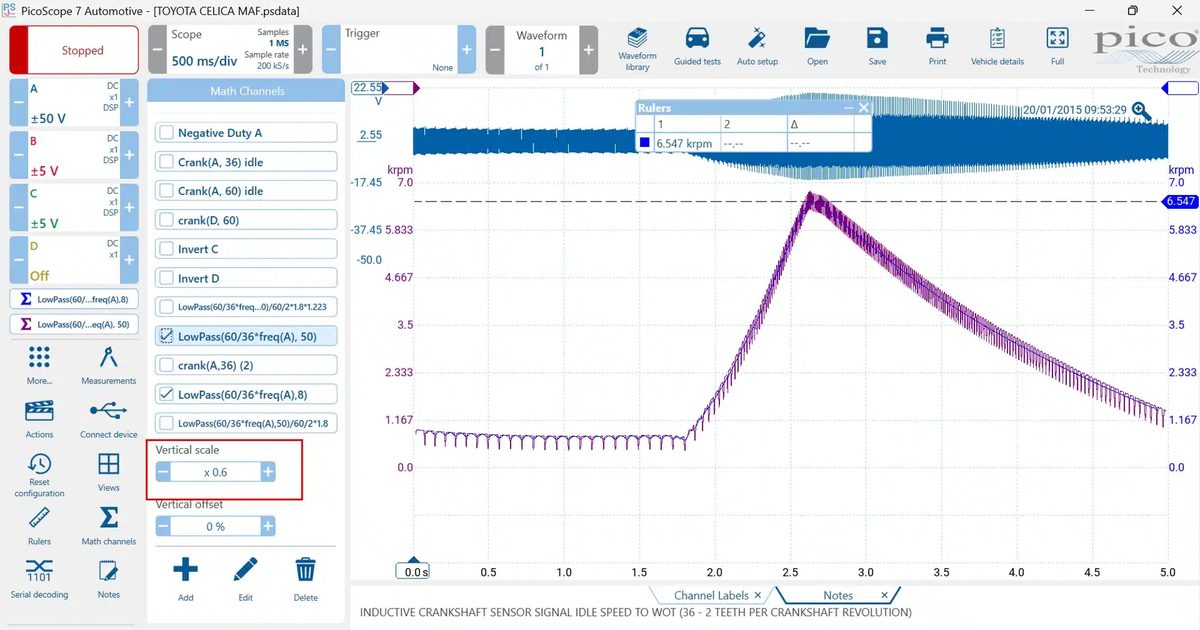Go to previous waveform with minus
This screenshot has height=630, width=1200.
[495, 49]
